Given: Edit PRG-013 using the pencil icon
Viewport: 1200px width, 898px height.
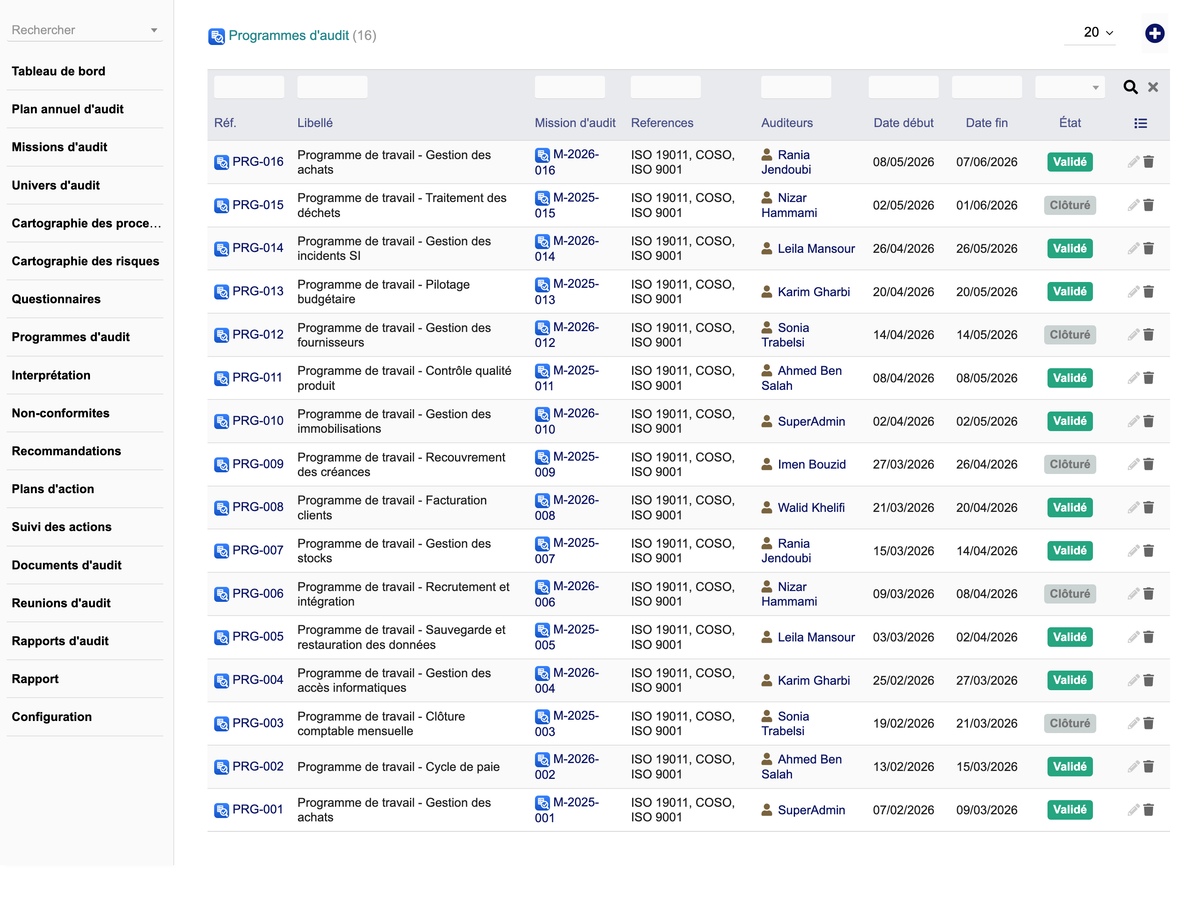Looking at the screenshot, I should [1133, 291].
